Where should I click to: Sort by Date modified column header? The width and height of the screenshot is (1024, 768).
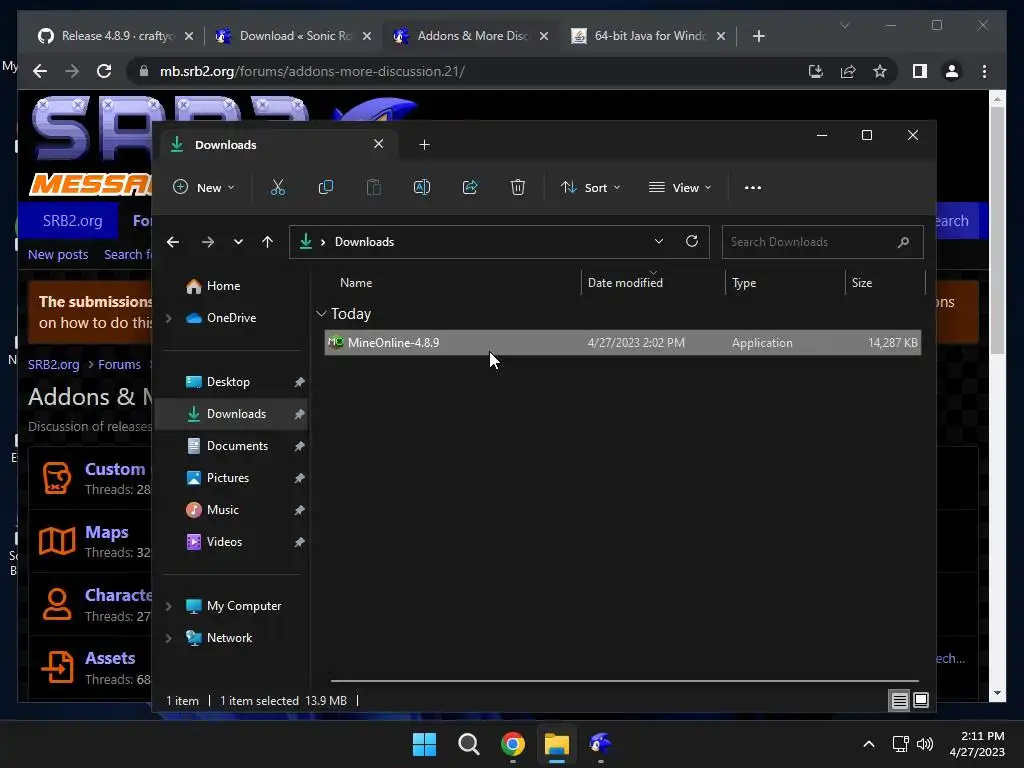[x=625, y=283]
